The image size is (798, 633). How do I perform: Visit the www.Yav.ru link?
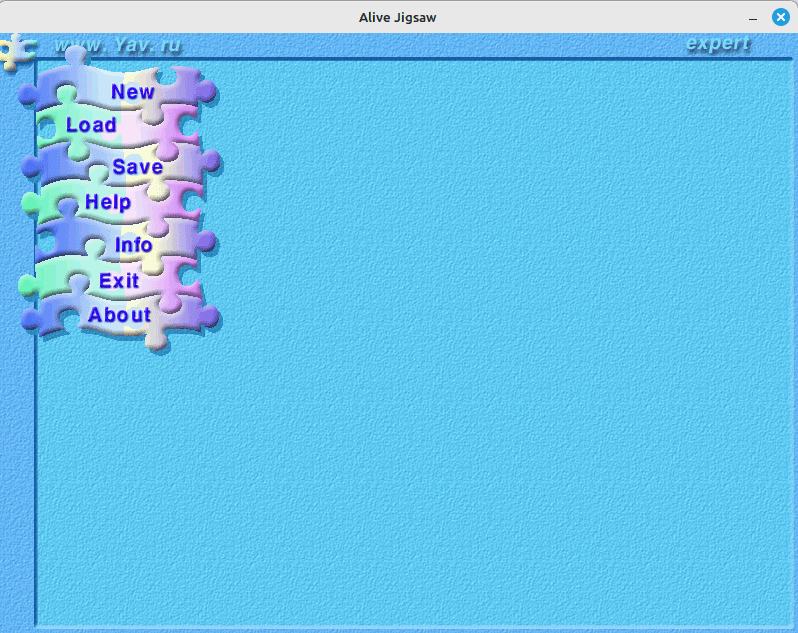point(118,45)
